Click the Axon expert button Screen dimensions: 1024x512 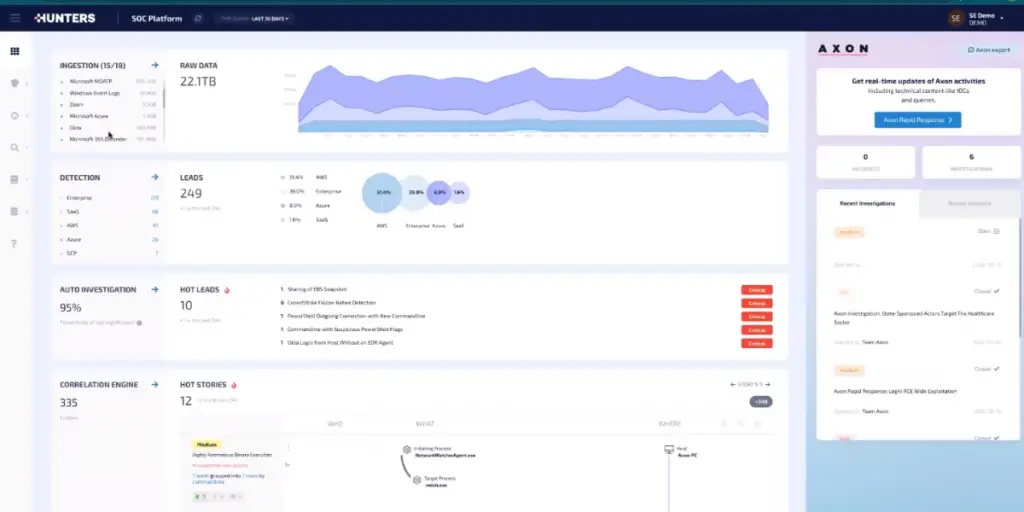(989, 50)
